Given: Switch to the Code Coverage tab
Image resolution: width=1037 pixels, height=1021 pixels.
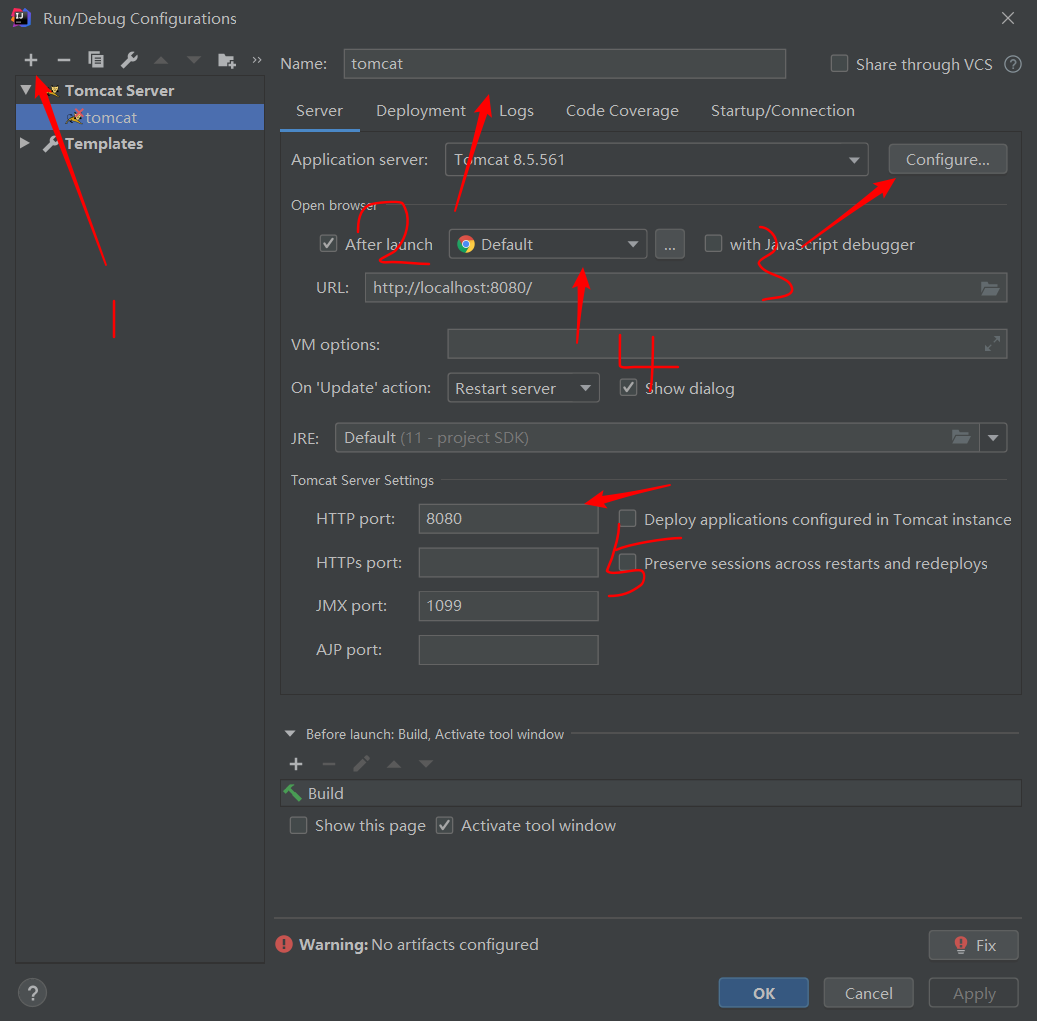Looking at the screenshot, I should (622, 110).
